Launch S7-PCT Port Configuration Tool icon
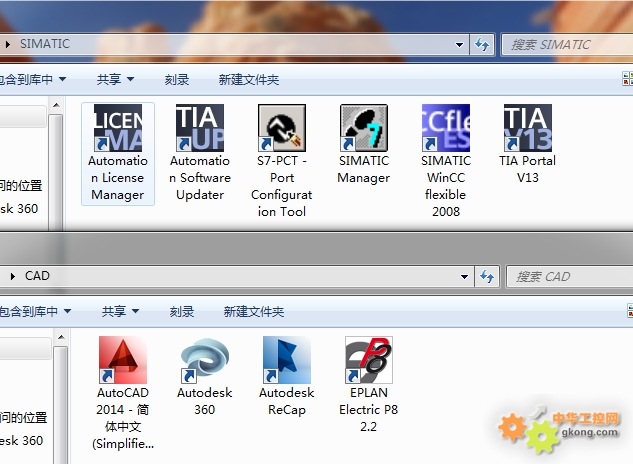This screenshot has width=633, height=464. [x=282, y=162]
